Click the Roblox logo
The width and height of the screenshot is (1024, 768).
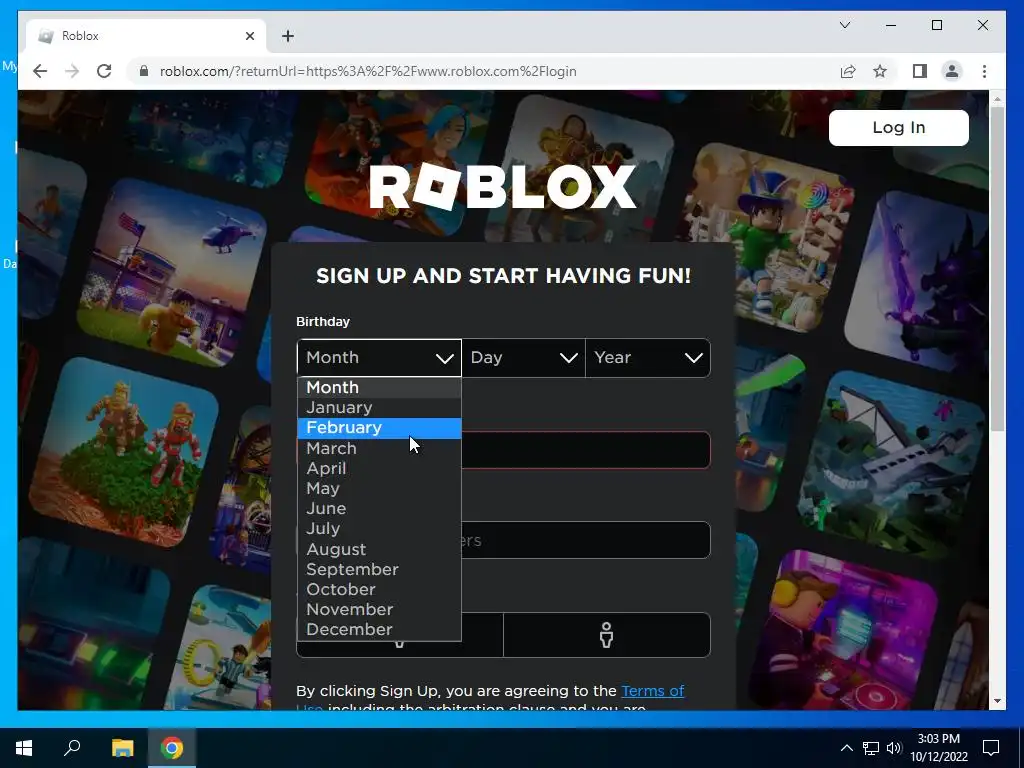pos(503,187)
